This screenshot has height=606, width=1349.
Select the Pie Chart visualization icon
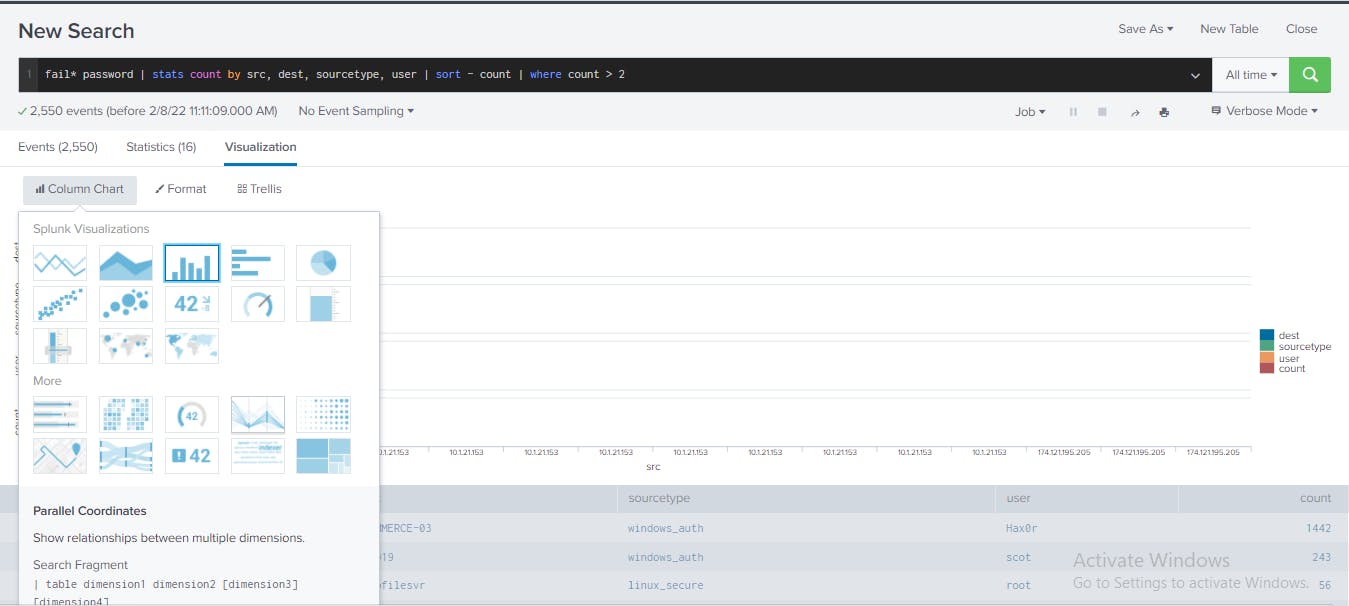(324, 263)
